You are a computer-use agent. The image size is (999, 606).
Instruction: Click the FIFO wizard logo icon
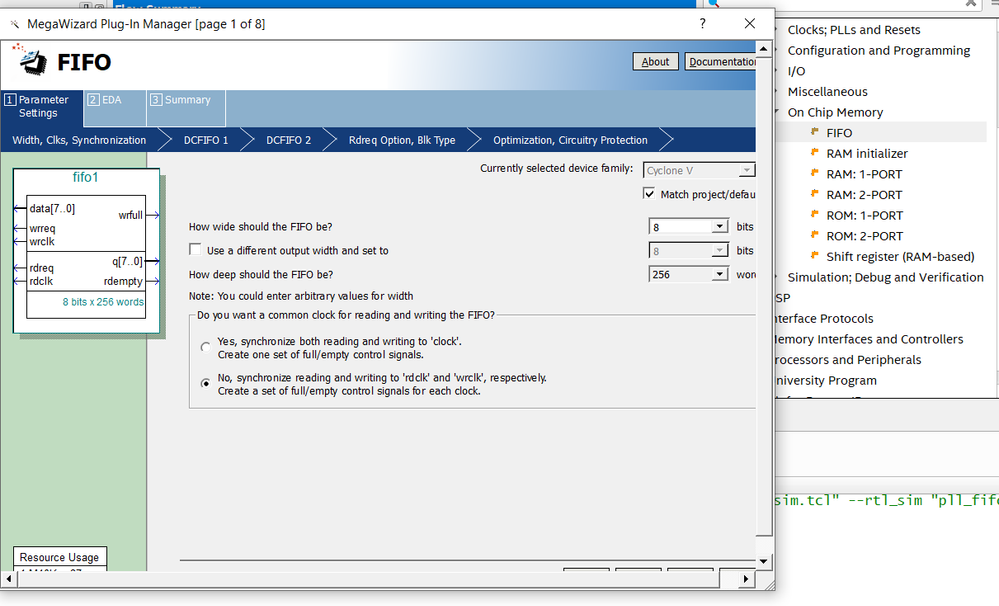click(30, 59)
